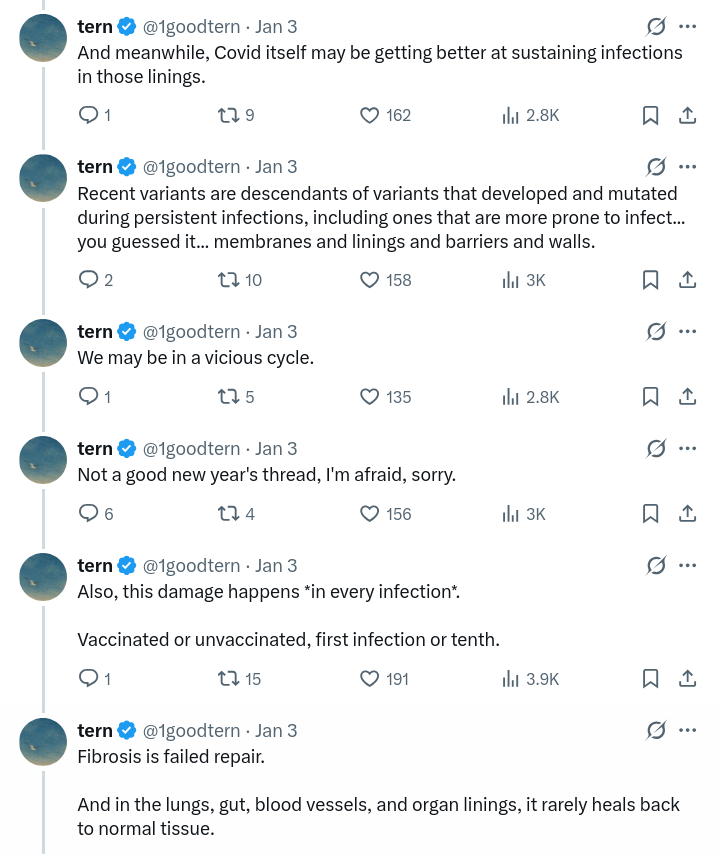The width and height of the screenshot is (718, 854).
Task: Open more options menu on "vicious cycle" tweet
Action: 688,332
